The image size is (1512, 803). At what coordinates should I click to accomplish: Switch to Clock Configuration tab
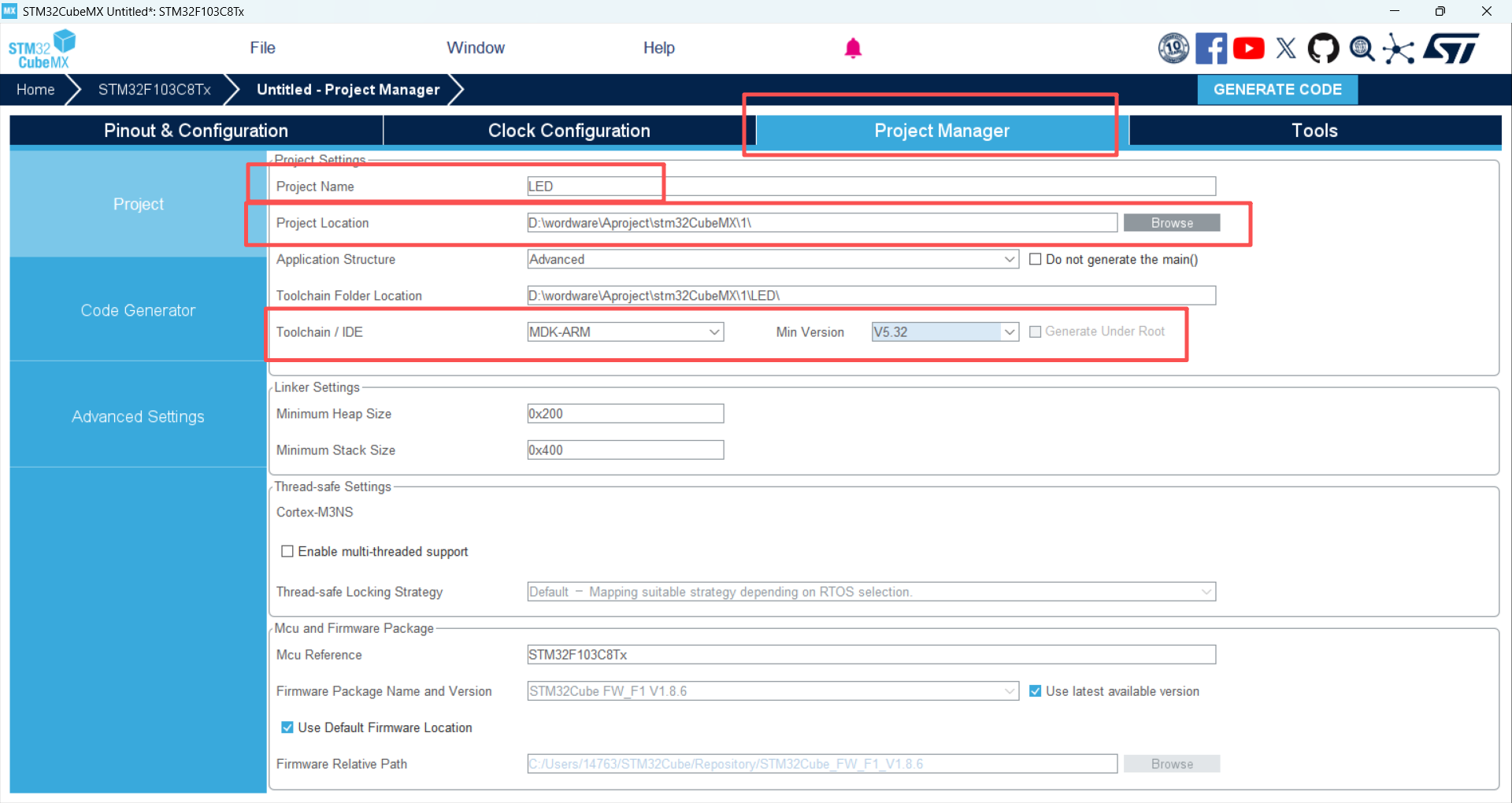569,131
